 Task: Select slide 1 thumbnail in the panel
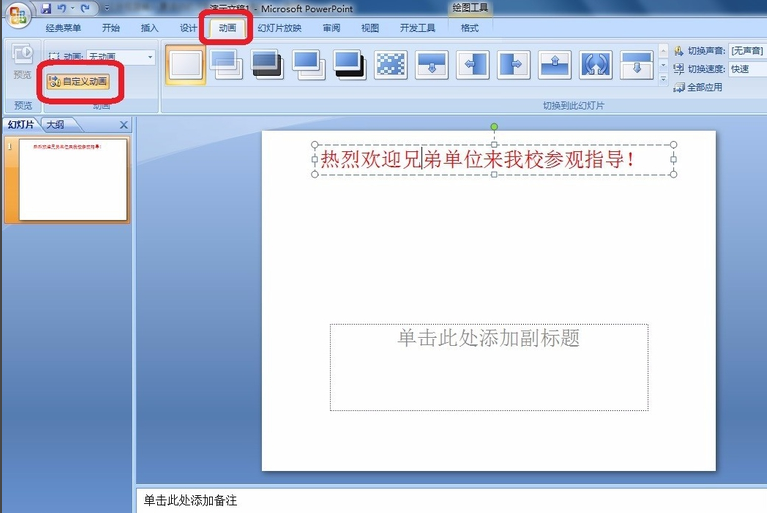click(73, 179)
